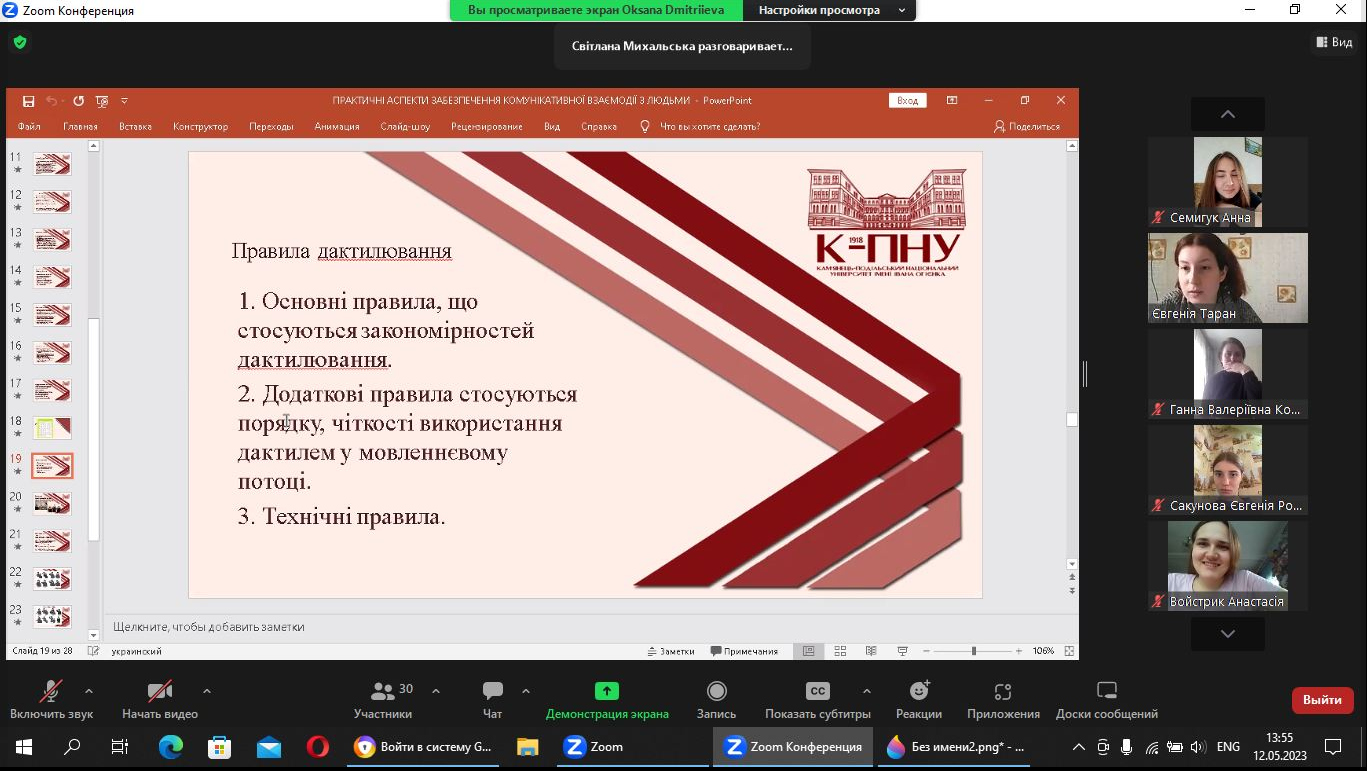Viewport: 1367px width, 771px height.
Task: Toggle captions with Показать субтитры
Action: (x=817, y=692)
